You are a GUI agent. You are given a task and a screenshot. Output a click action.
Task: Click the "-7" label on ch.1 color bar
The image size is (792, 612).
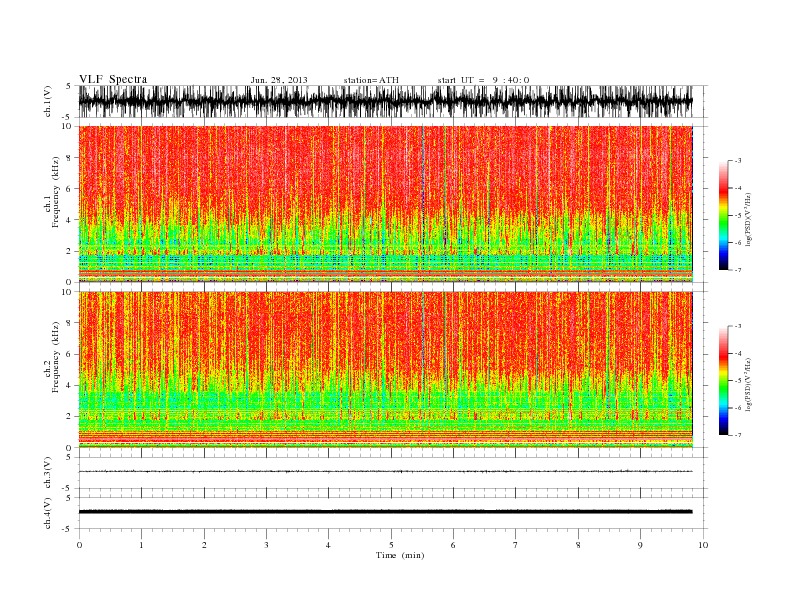(738, 270)
